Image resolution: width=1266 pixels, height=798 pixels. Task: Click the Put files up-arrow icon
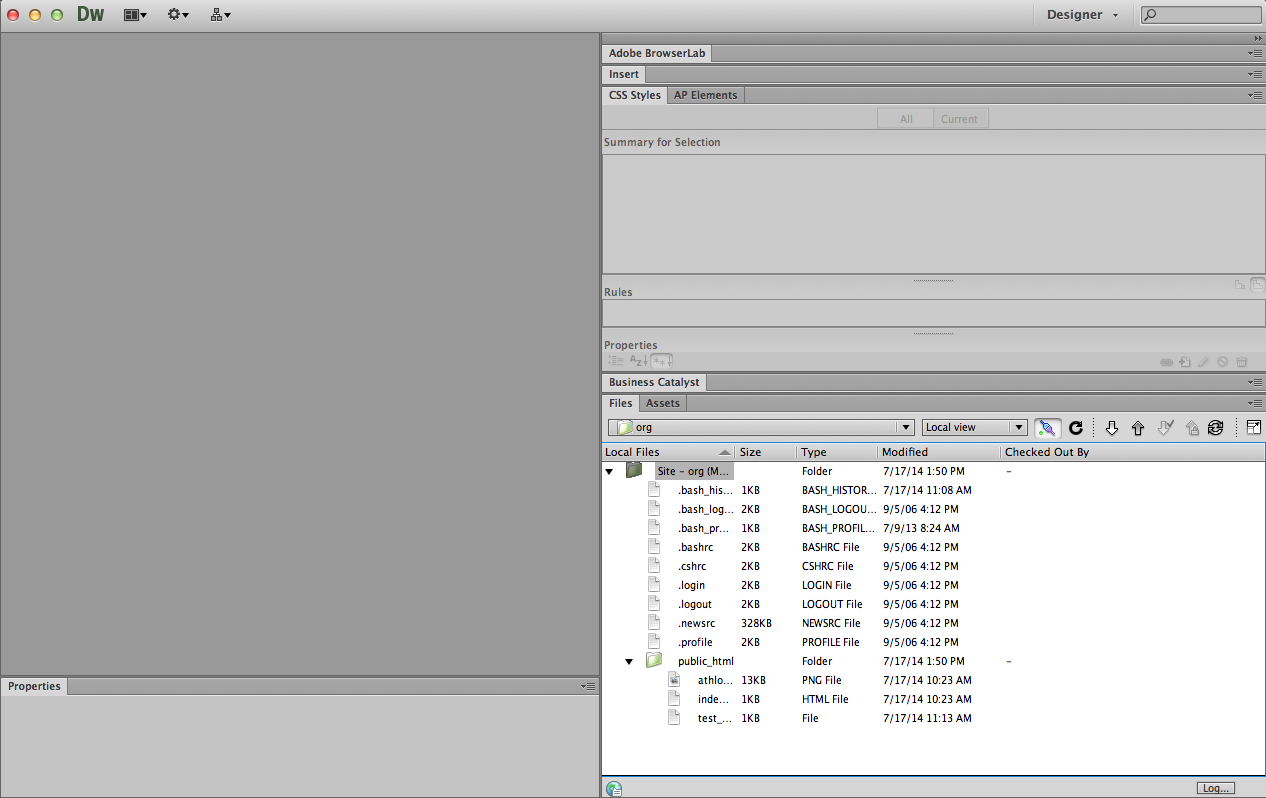coord(1137,428)
